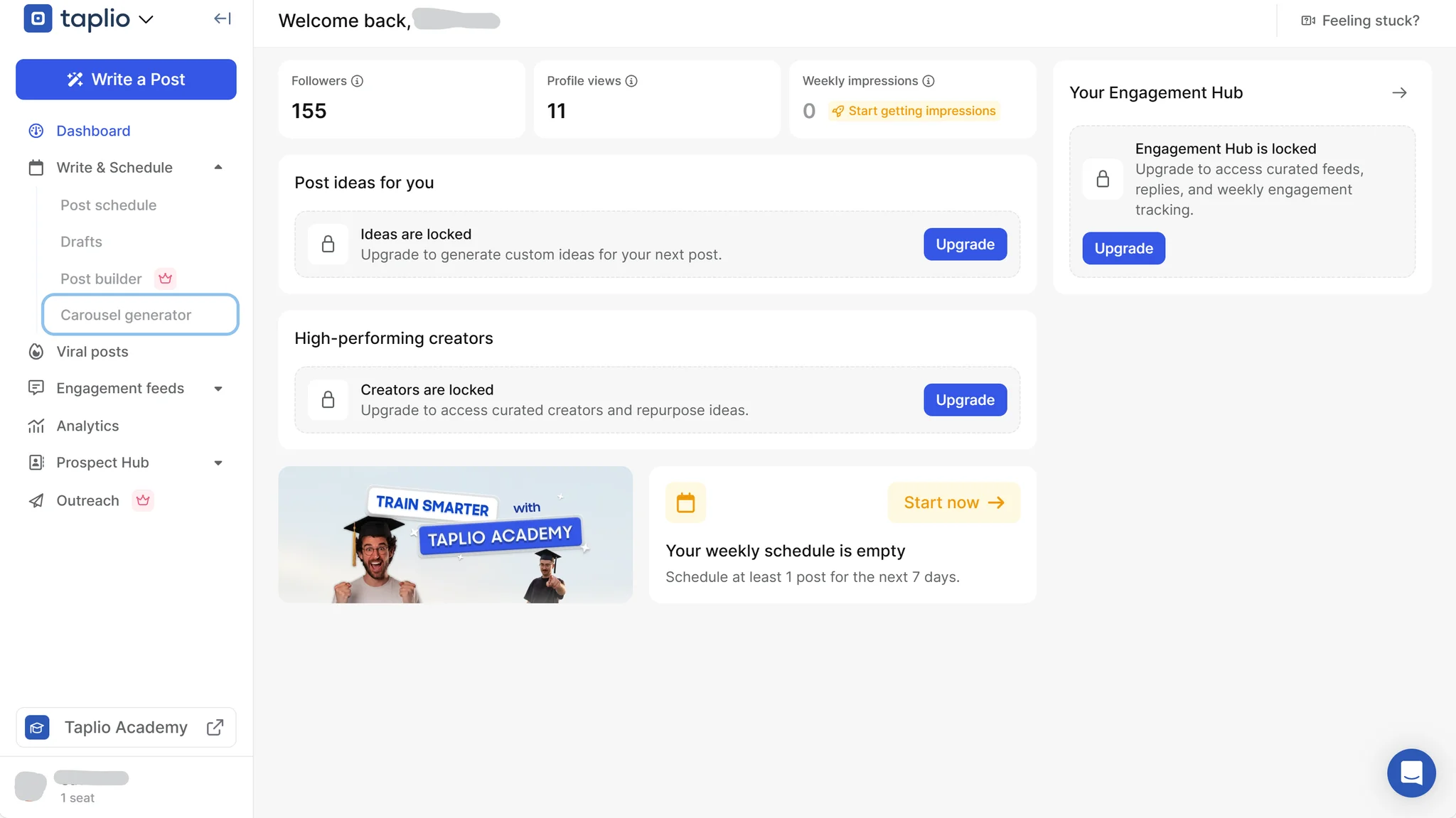
Task: Click Start now to schedule a post
Action: point(953,502)
